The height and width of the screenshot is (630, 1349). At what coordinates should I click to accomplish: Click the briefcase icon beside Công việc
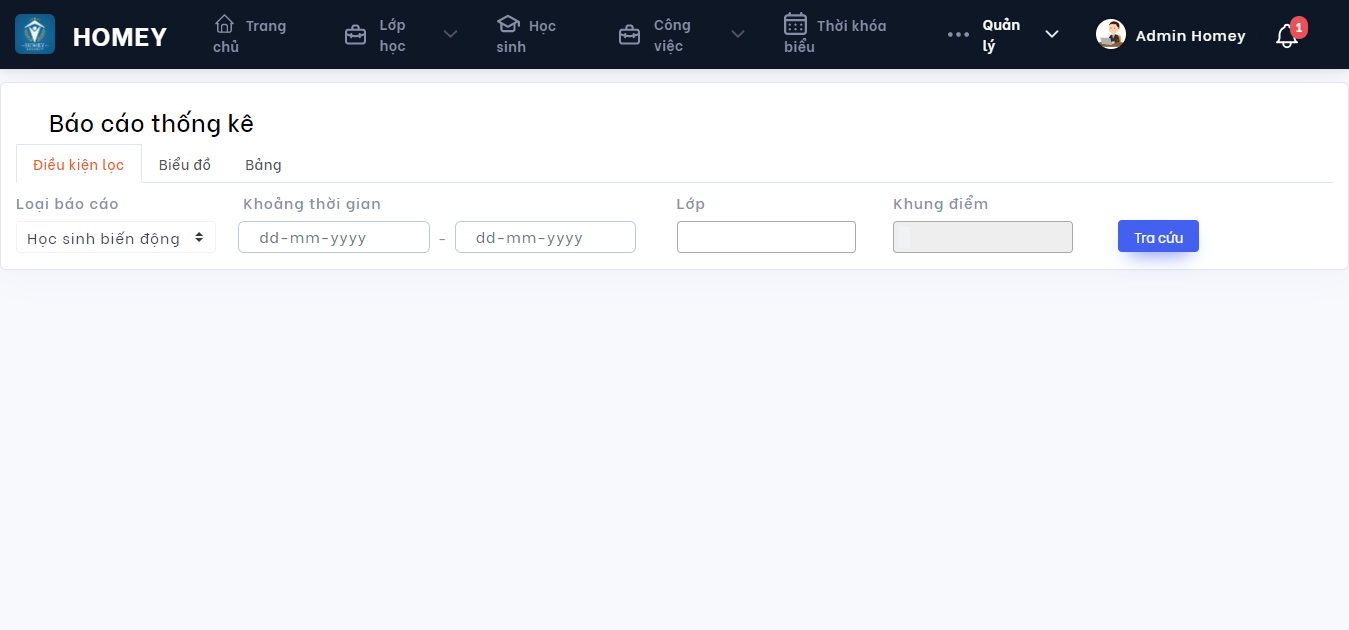point(629,35)
